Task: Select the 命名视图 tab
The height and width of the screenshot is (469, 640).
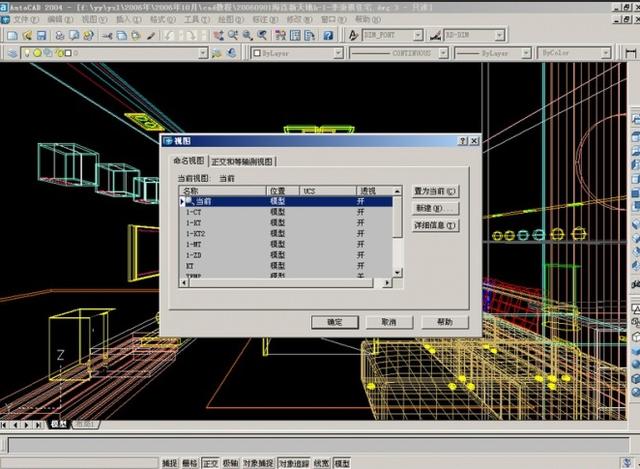Action: 189,161
